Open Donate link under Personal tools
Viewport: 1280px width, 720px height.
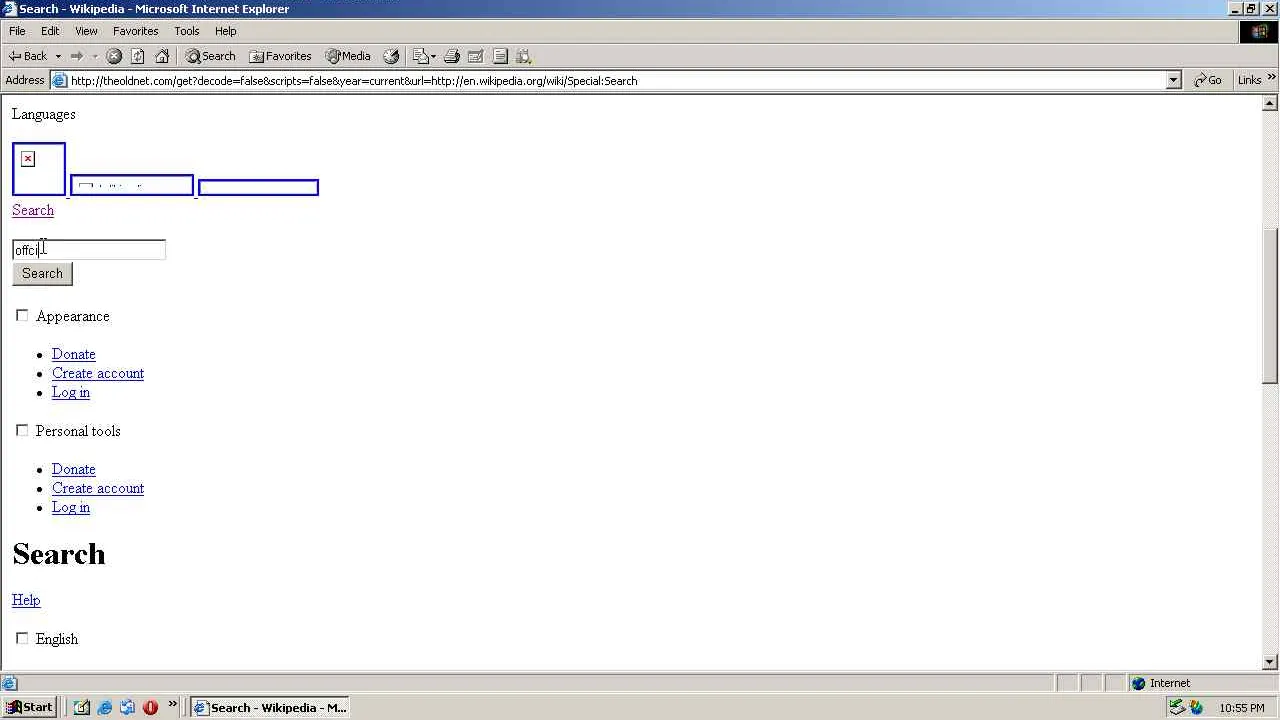[x=74, y=469]
